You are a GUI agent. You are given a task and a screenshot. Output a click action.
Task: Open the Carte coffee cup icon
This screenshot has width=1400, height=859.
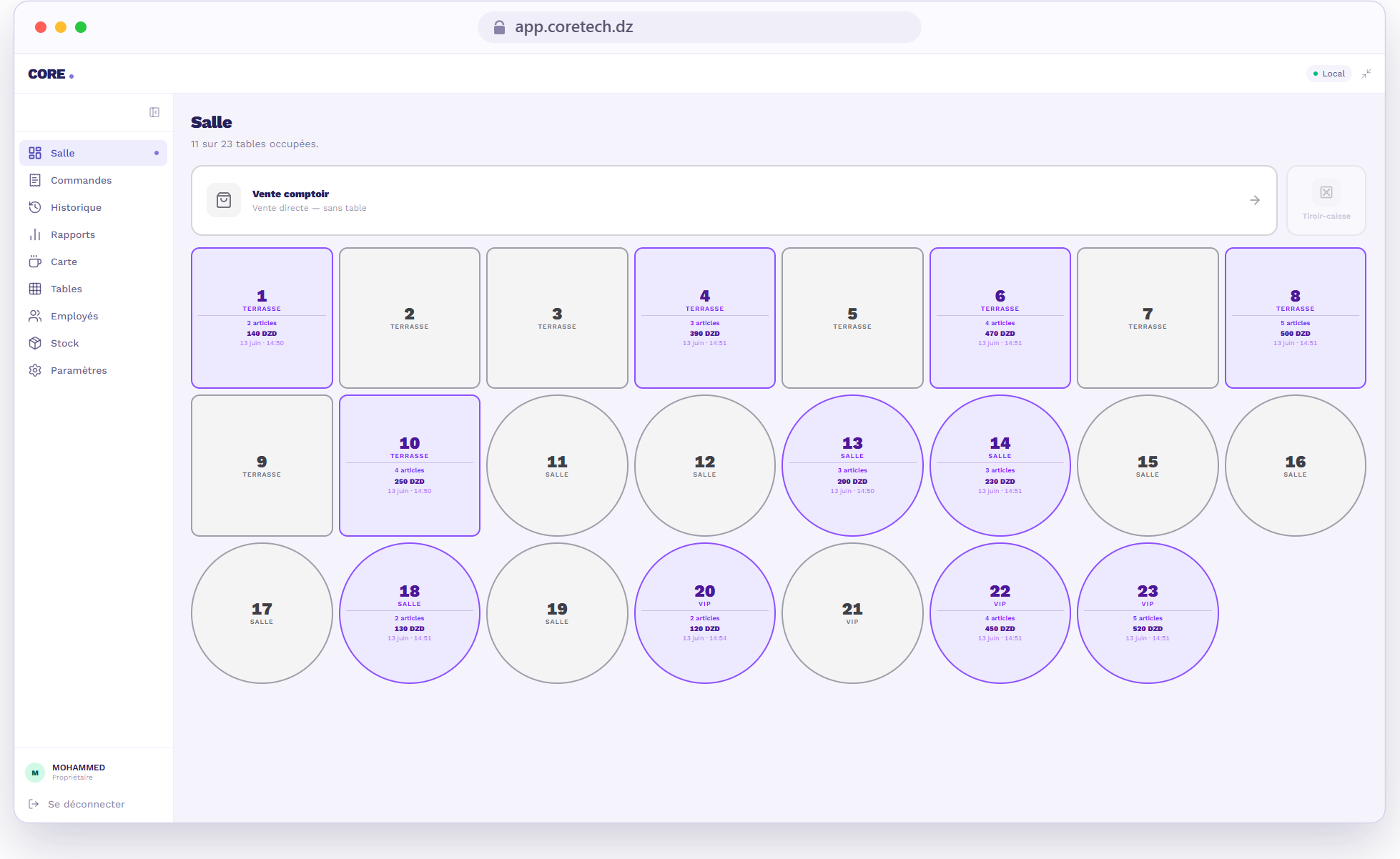(x=35, y=262)
